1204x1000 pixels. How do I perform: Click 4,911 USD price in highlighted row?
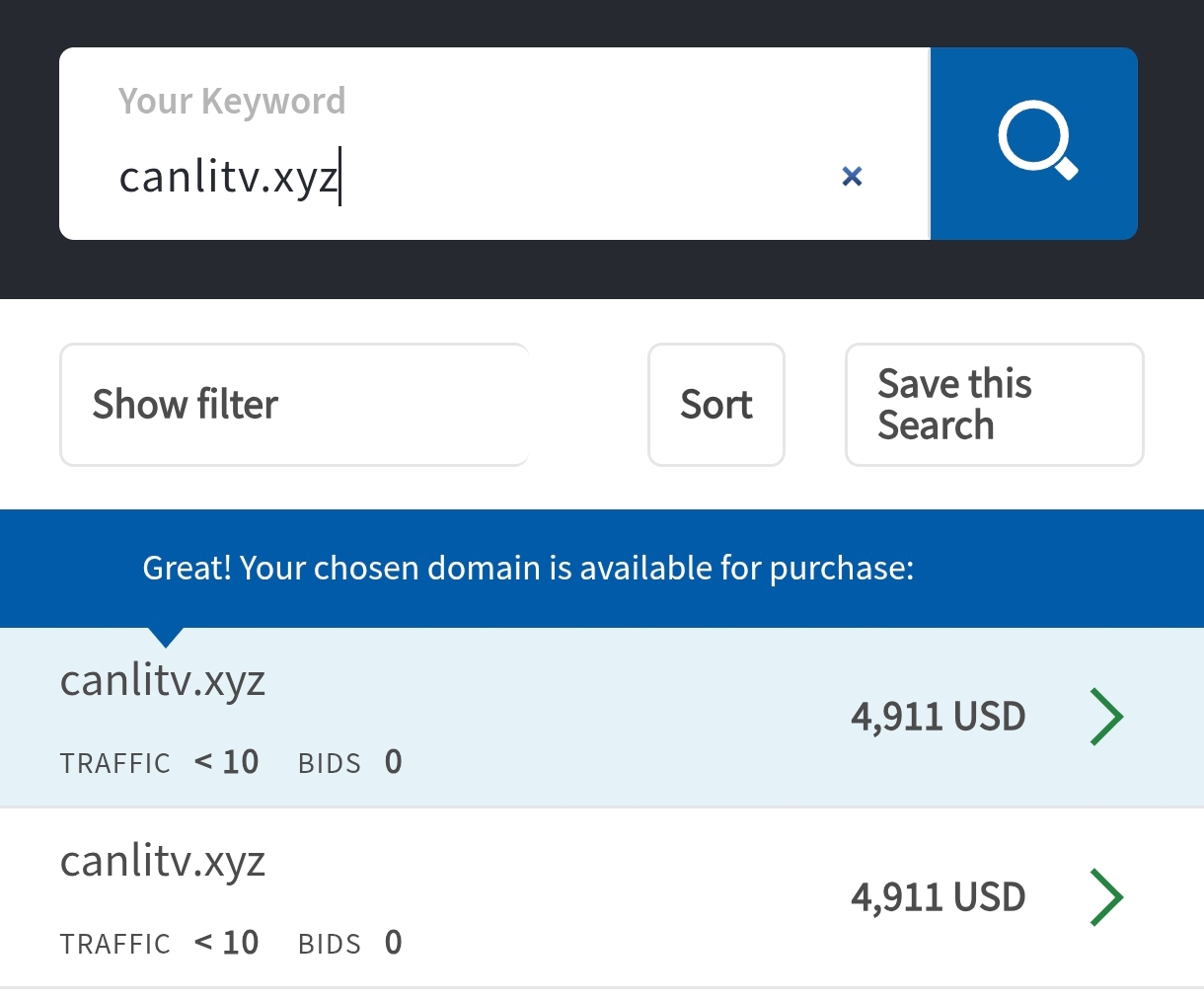(x=939, y=717)
